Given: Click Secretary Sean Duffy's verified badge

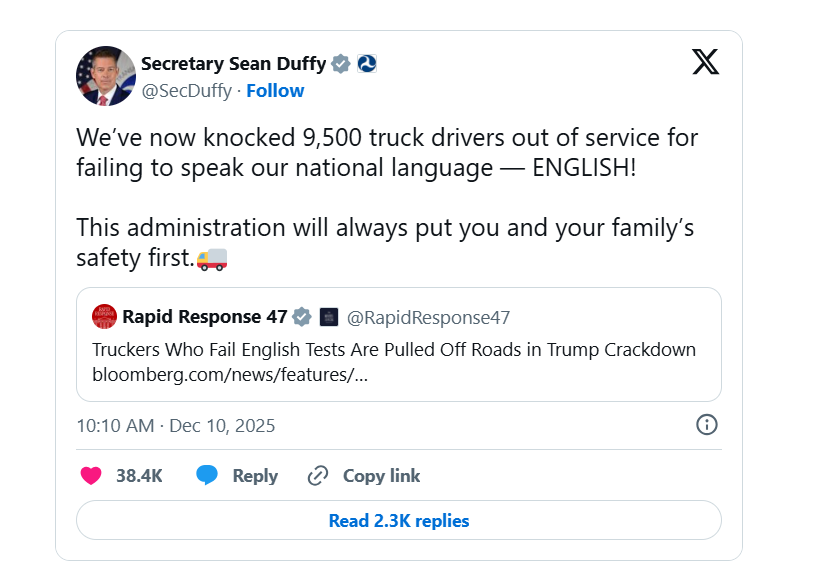Looking at the screenshot, I should click(341, 64).
